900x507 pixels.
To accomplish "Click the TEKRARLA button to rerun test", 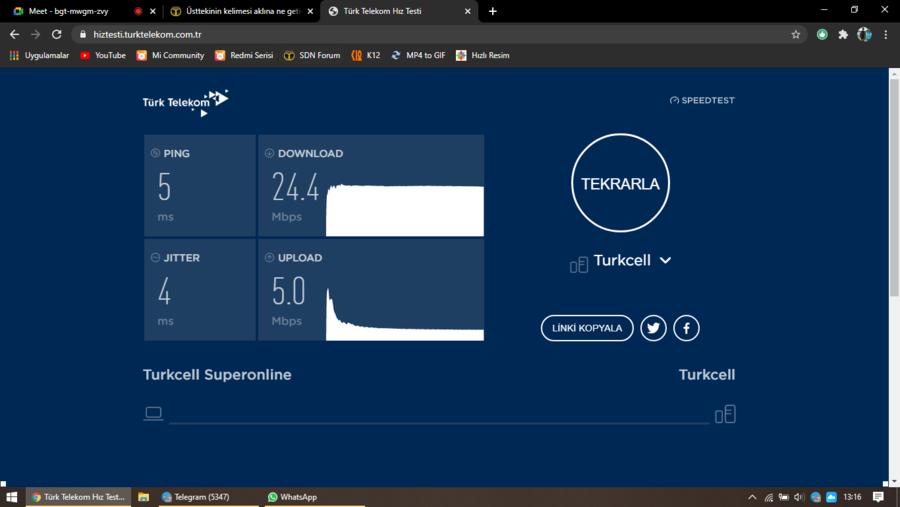I will pos(620,183).
